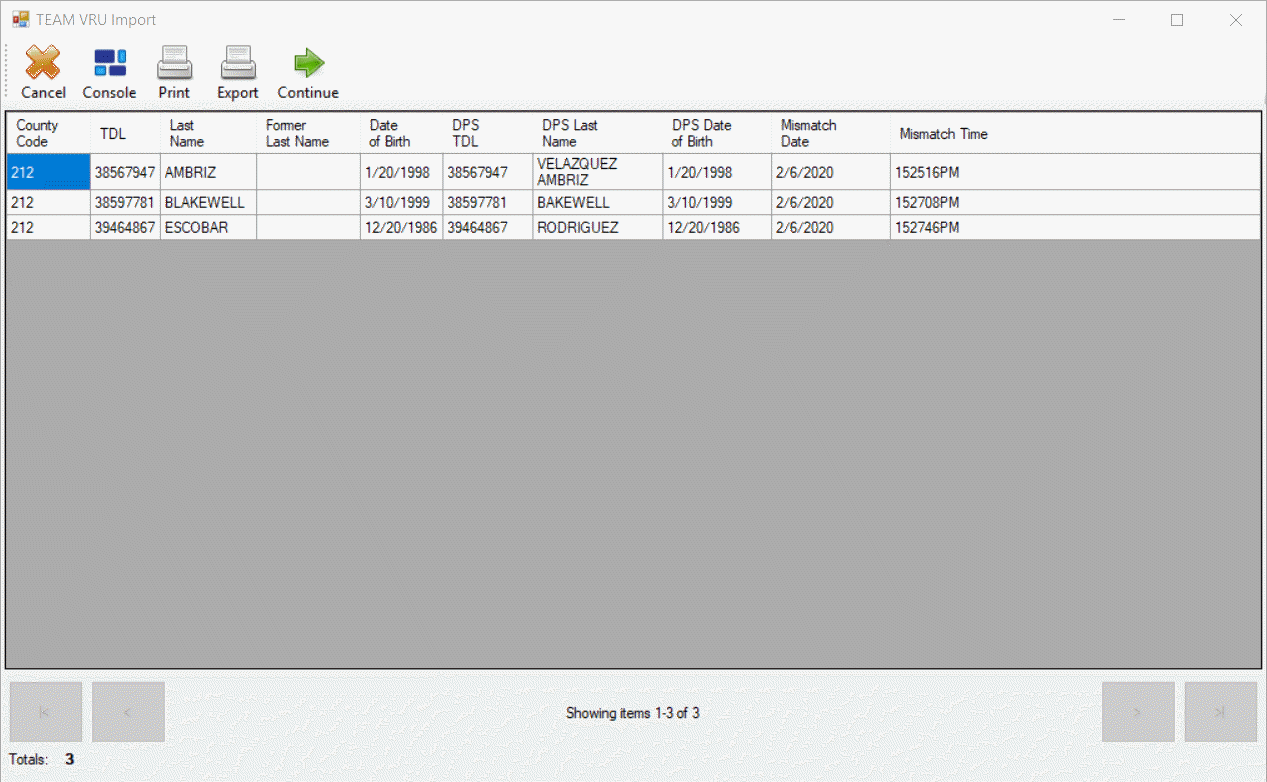
Task: Select TDL cell 38597781 in BLAKEWELL row
Action: point(126,202)
